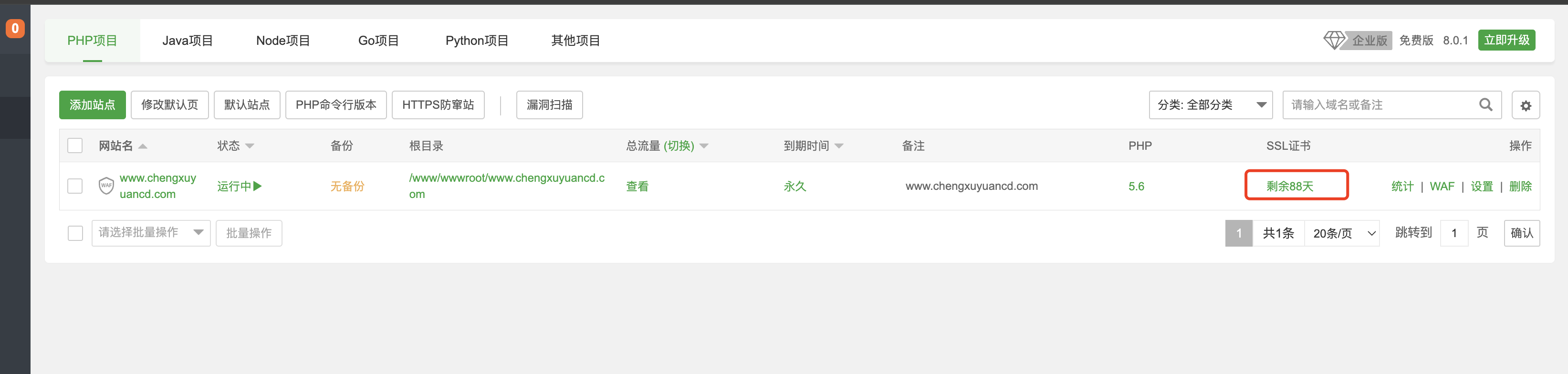1568x374 pixels.
Task: Click the green 添加站点 button
Action: [93, 104]
